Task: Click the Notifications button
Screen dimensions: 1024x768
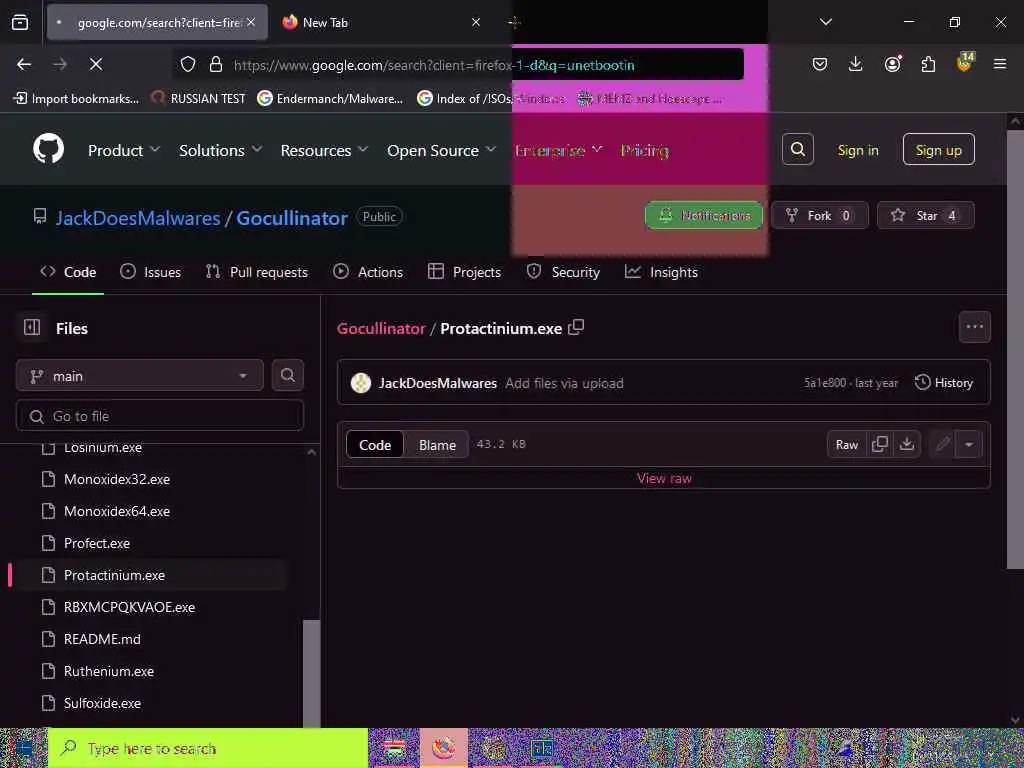Action: click(703, 216)
